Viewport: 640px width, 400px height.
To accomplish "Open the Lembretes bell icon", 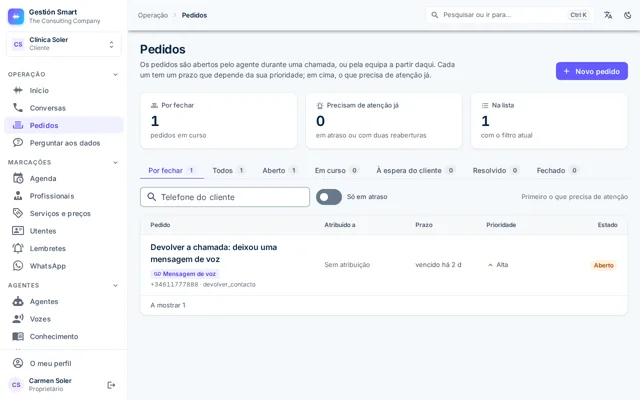I will pos(18,248).
